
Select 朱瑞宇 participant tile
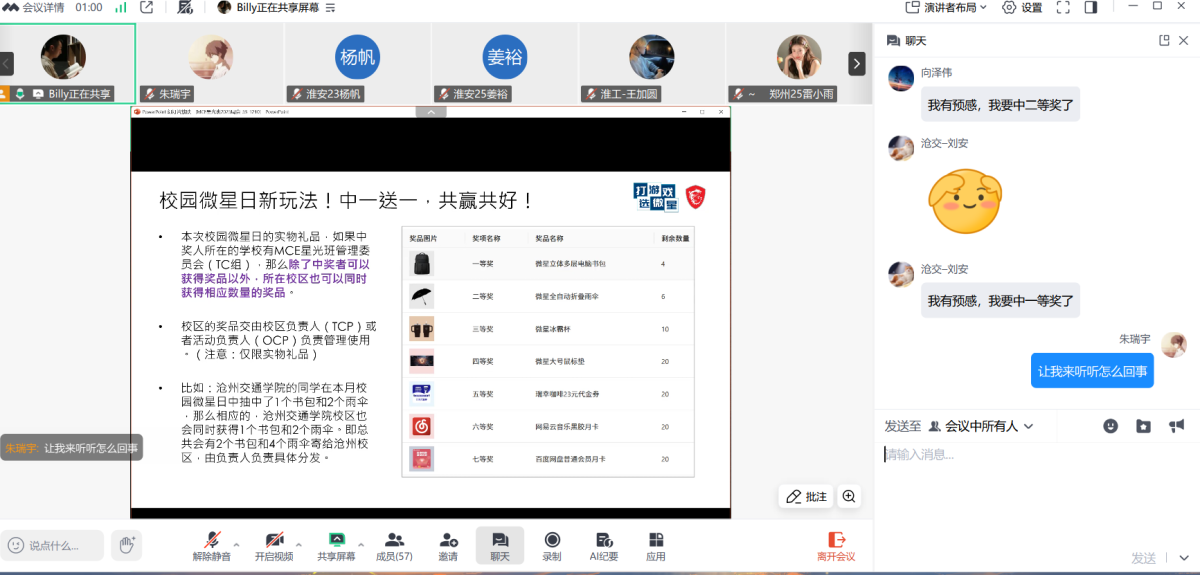[x=210, y=63]
